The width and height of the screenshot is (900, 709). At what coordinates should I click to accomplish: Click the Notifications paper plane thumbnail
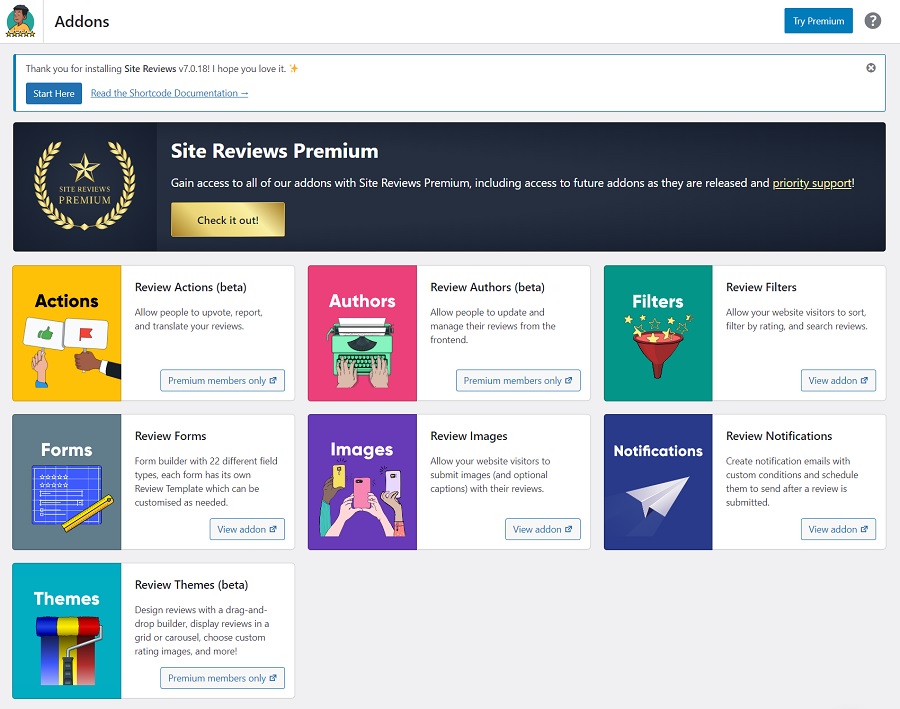pos(658,482)
